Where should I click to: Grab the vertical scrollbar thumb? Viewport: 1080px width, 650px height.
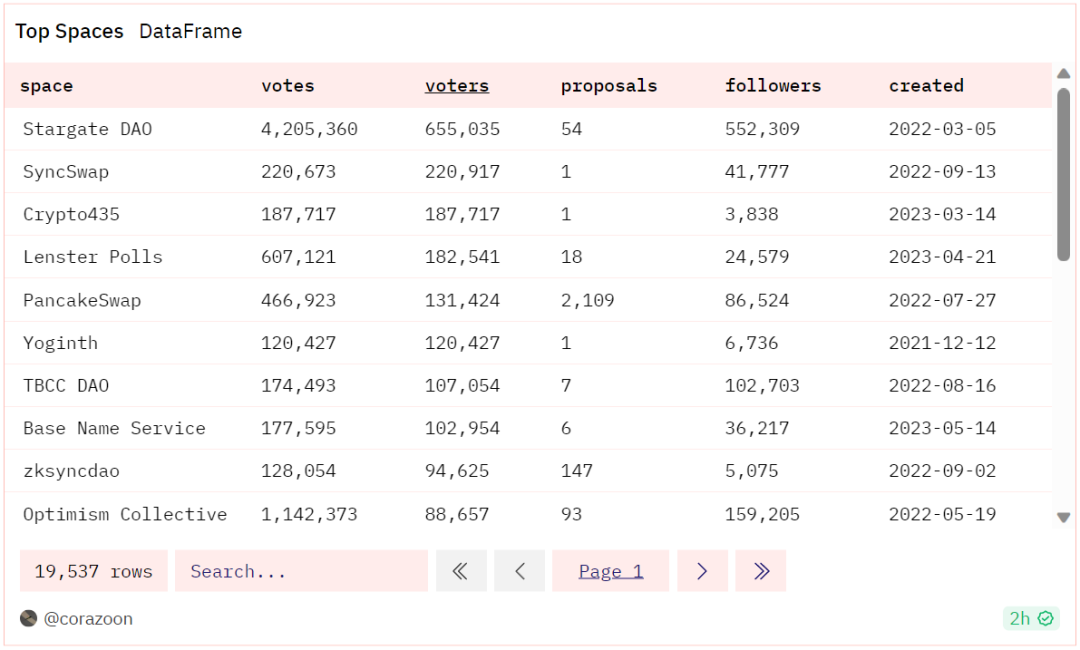coord(1063,175)
